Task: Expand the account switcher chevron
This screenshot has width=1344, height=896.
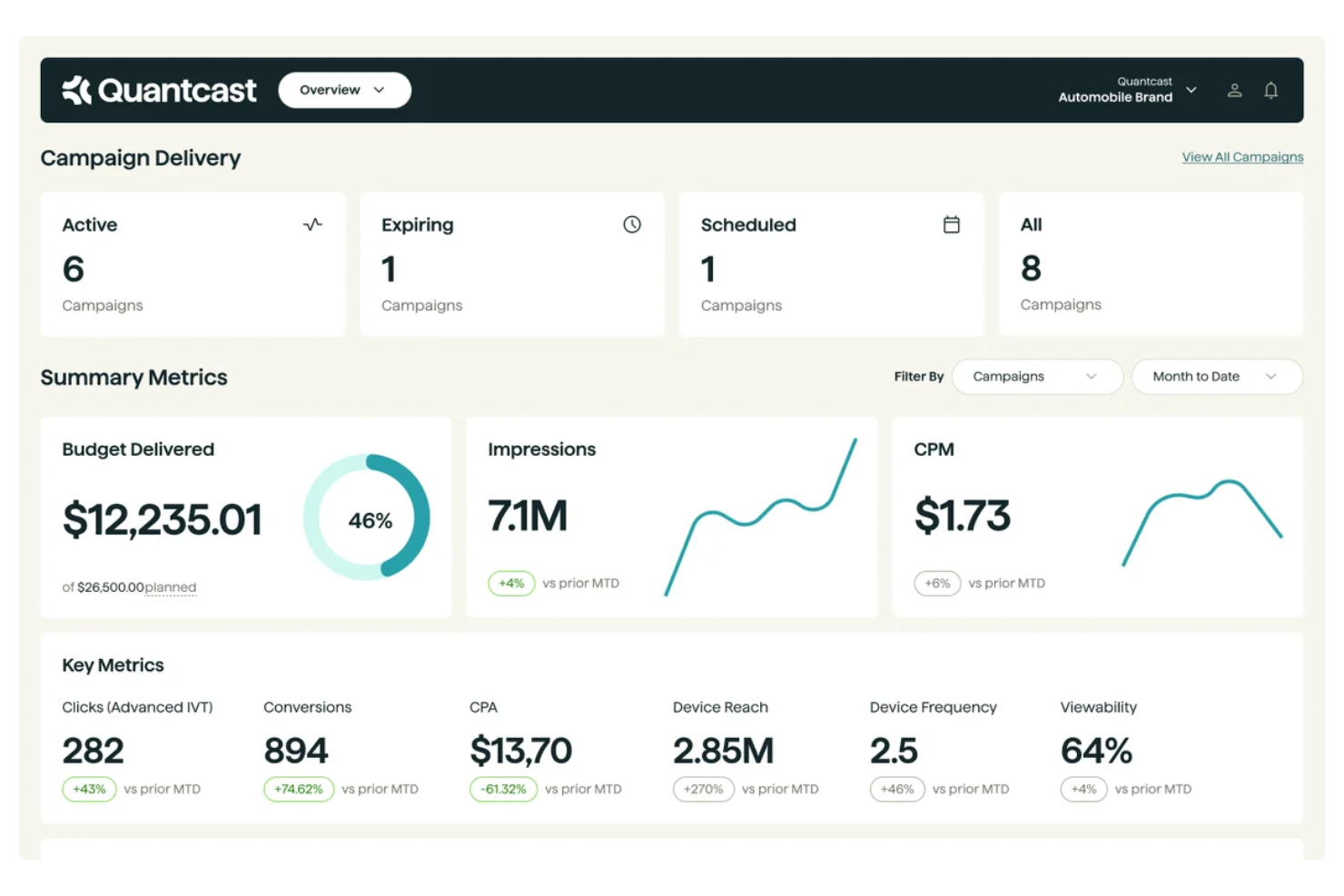Action: tap(1191, 90)
